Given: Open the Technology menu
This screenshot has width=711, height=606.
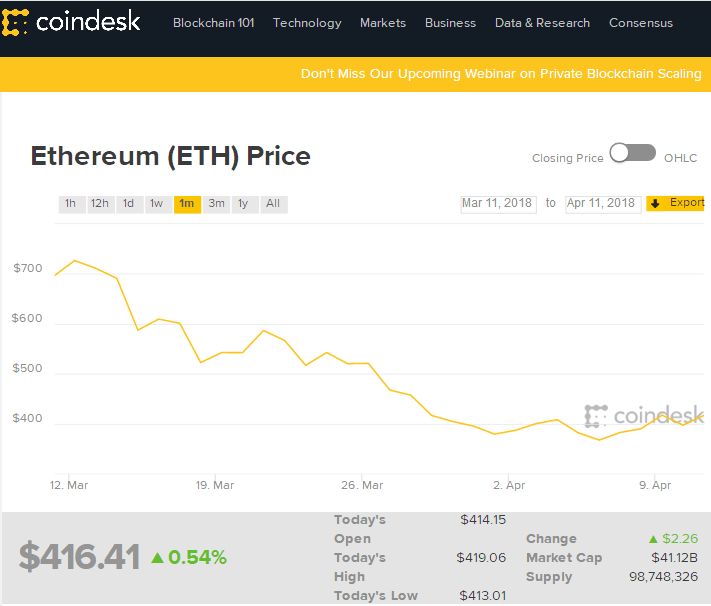Looking at the screenshot, I should (x=307, y=23).
